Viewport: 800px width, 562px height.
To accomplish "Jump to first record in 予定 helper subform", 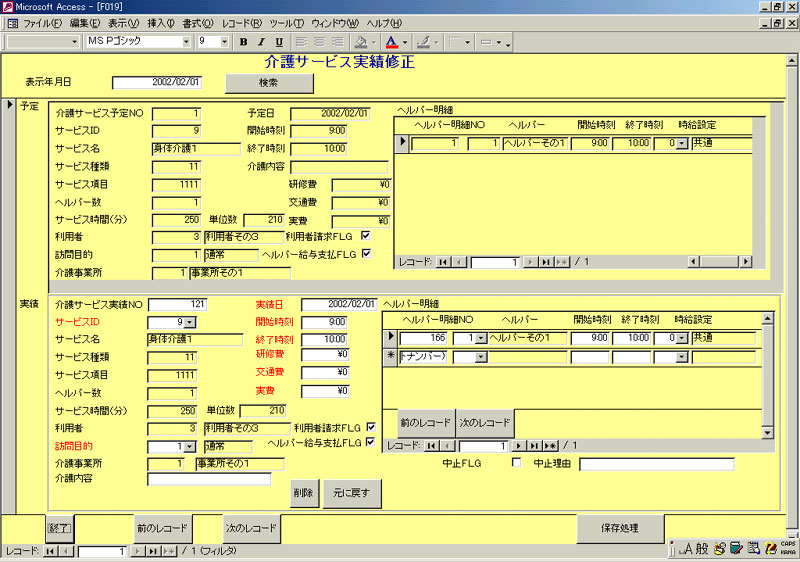I will (x=443, y=262).
